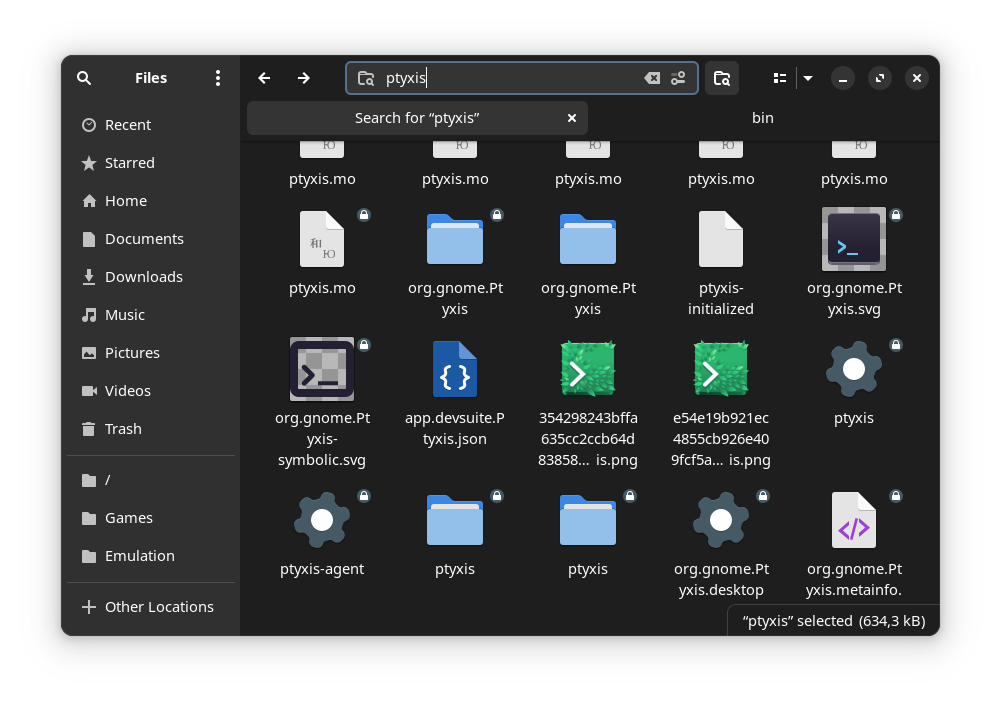1001x703 pixels.
Task: Open Downloads in the sidebar
Action: pyautogui.click(x=151, y=277)
